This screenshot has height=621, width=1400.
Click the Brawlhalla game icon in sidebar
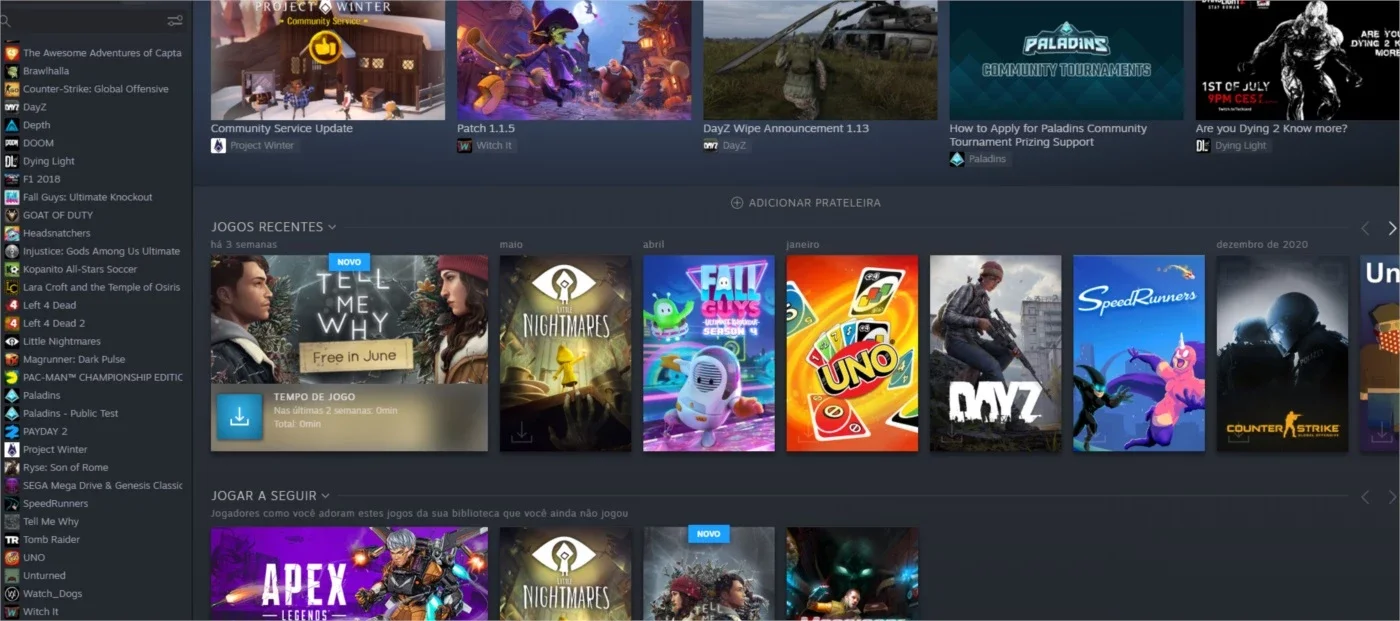pyautogui.click(x=12, y=71)
